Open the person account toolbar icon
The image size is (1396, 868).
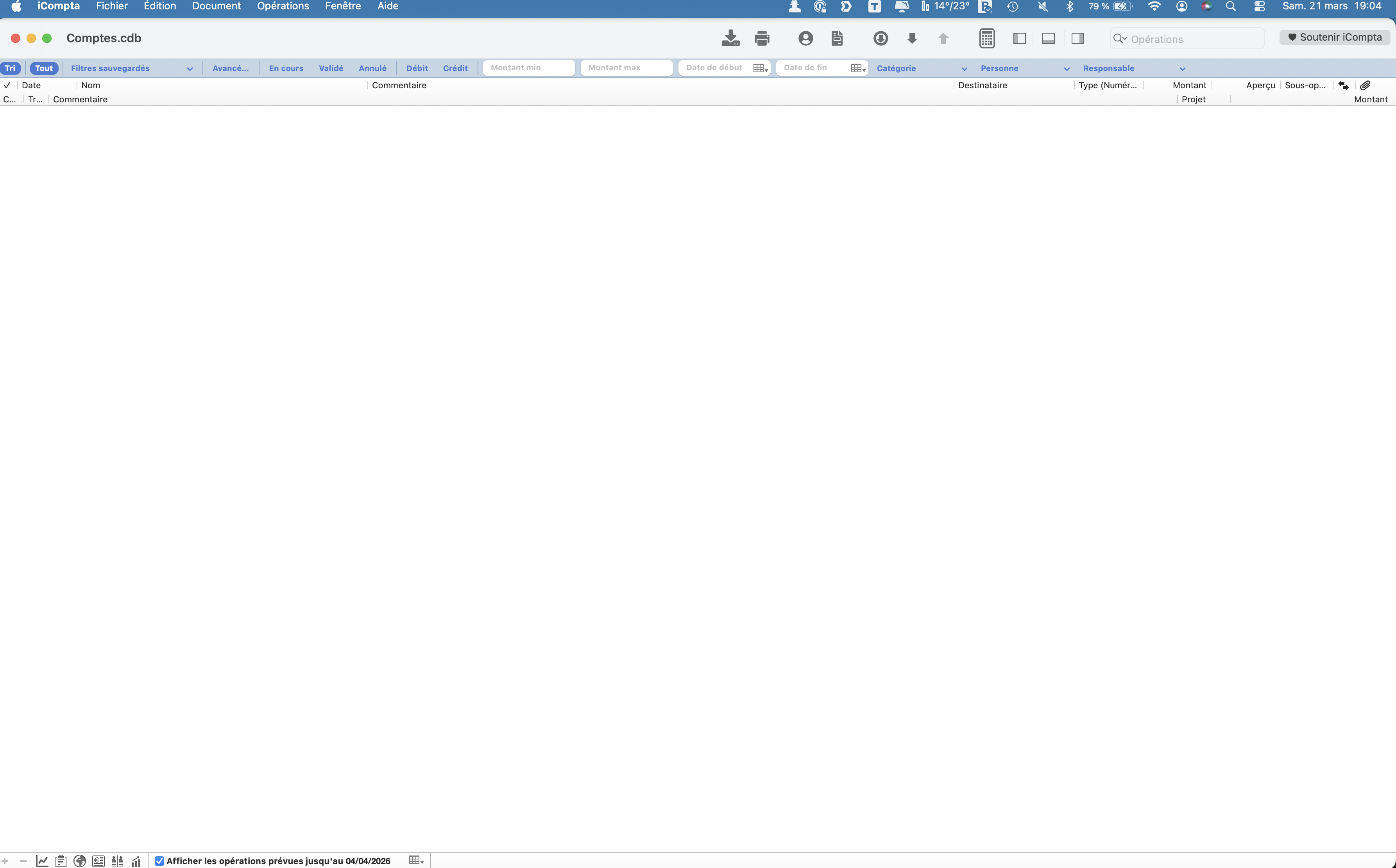[805, 38]
